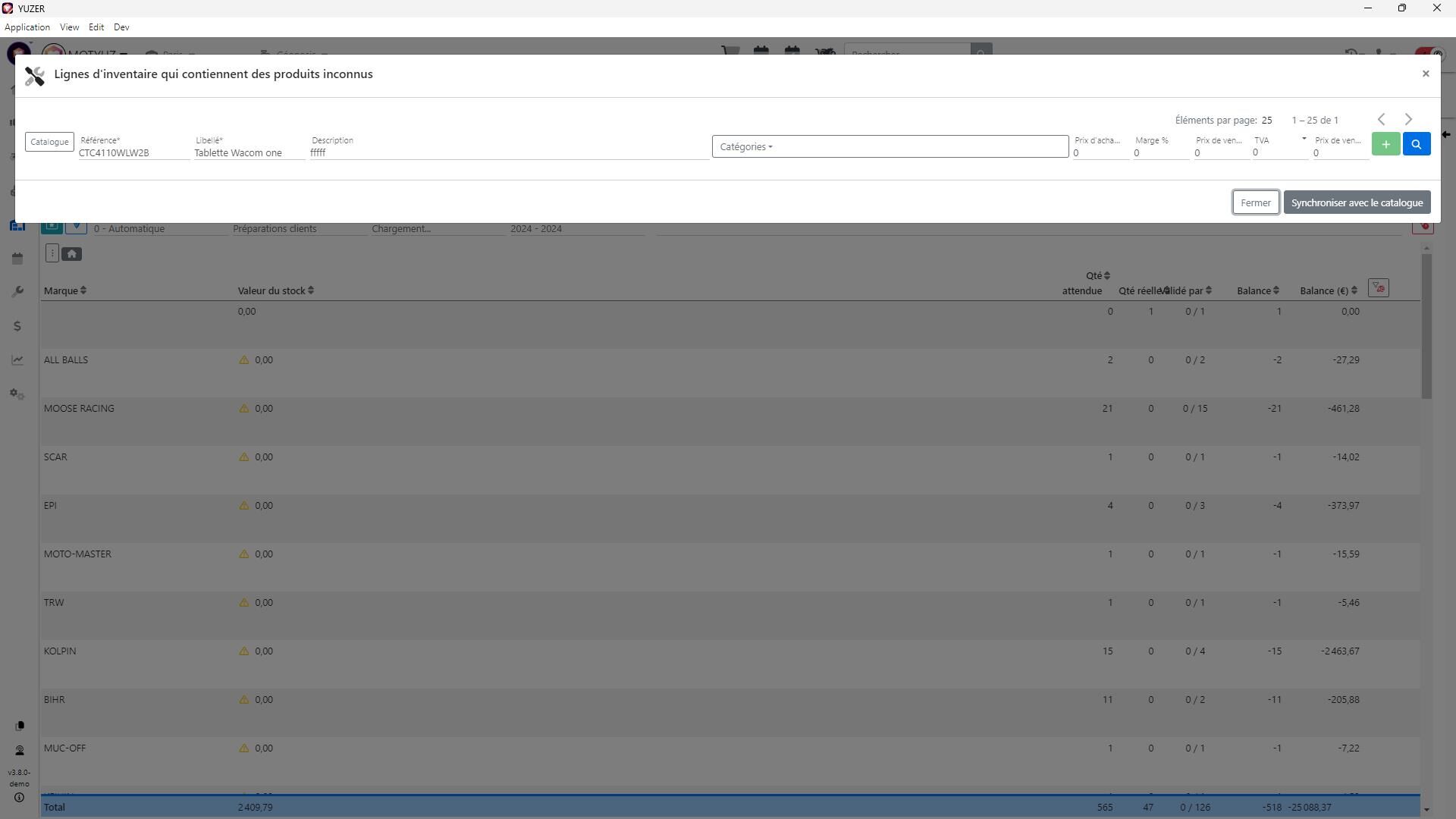Close dialog with X icon

(x=1425, y=74)
